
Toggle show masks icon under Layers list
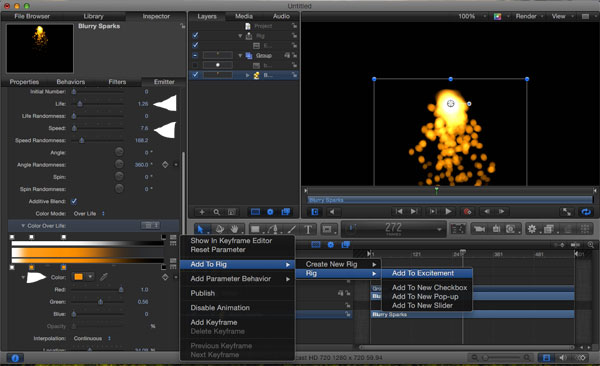[x=255, y=212]
